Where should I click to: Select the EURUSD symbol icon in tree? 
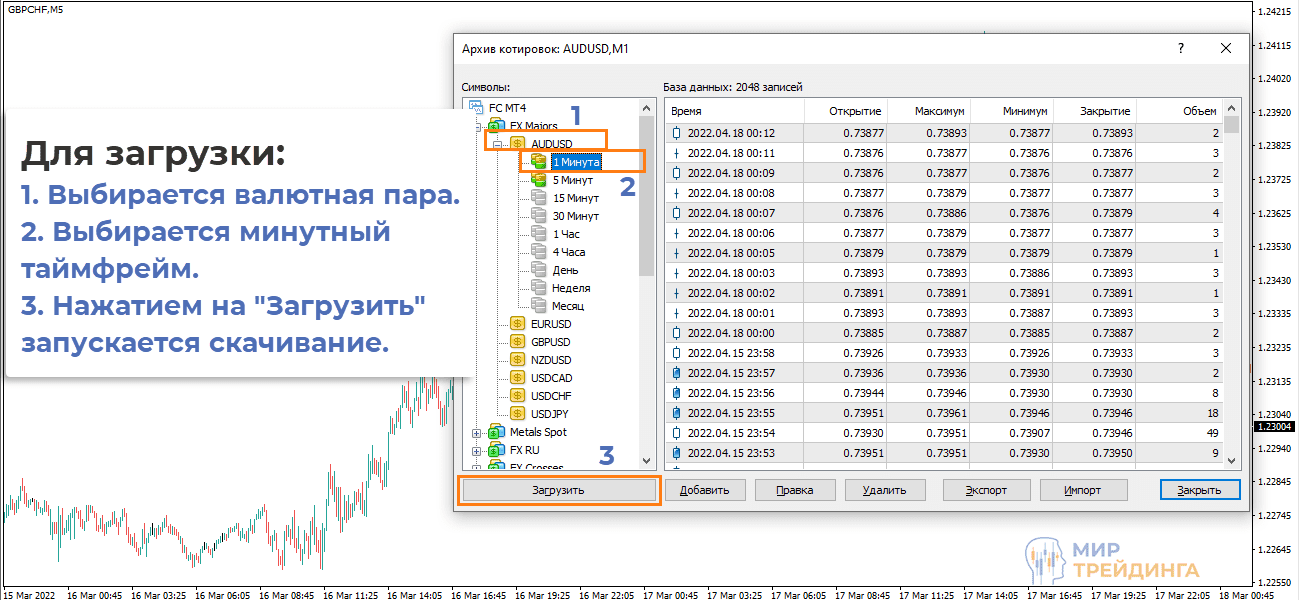pyautogui.click(x=517, y=324)
